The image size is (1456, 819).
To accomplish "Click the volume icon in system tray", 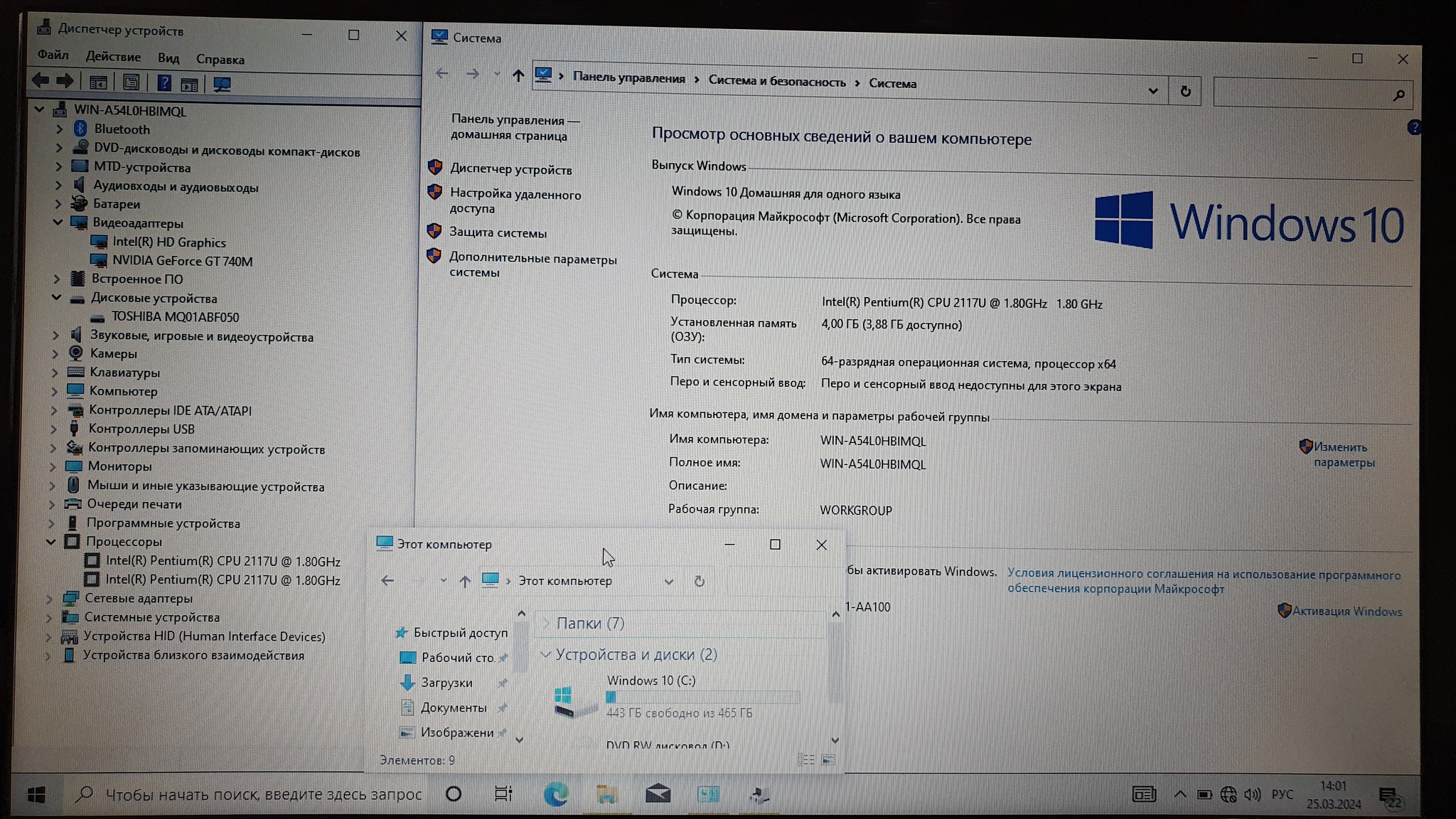I will [x=1252, y=794].
